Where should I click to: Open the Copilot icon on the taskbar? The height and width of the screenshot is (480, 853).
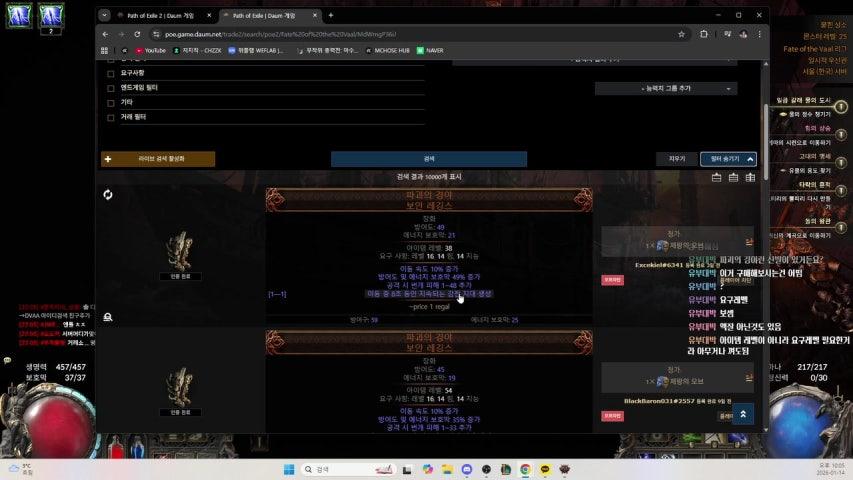tap(428, 469)
